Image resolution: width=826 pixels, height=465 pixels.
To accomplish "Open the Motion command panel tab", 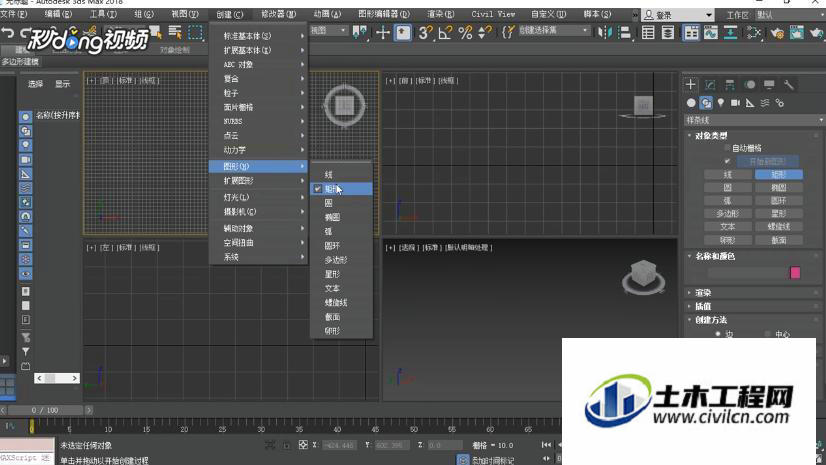I will click(x=750, y=84).
